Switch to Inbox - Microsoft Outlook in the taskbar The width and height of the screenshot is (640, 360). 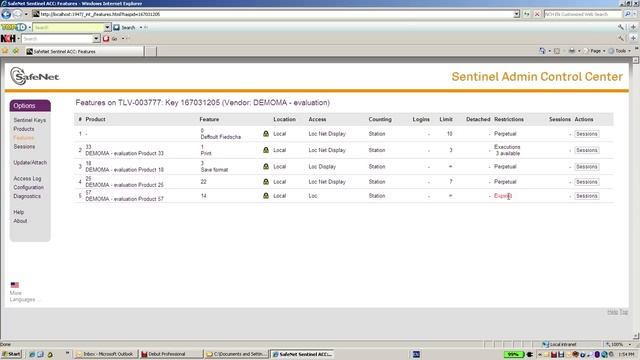pyautogui.click(x=105, y=354)
